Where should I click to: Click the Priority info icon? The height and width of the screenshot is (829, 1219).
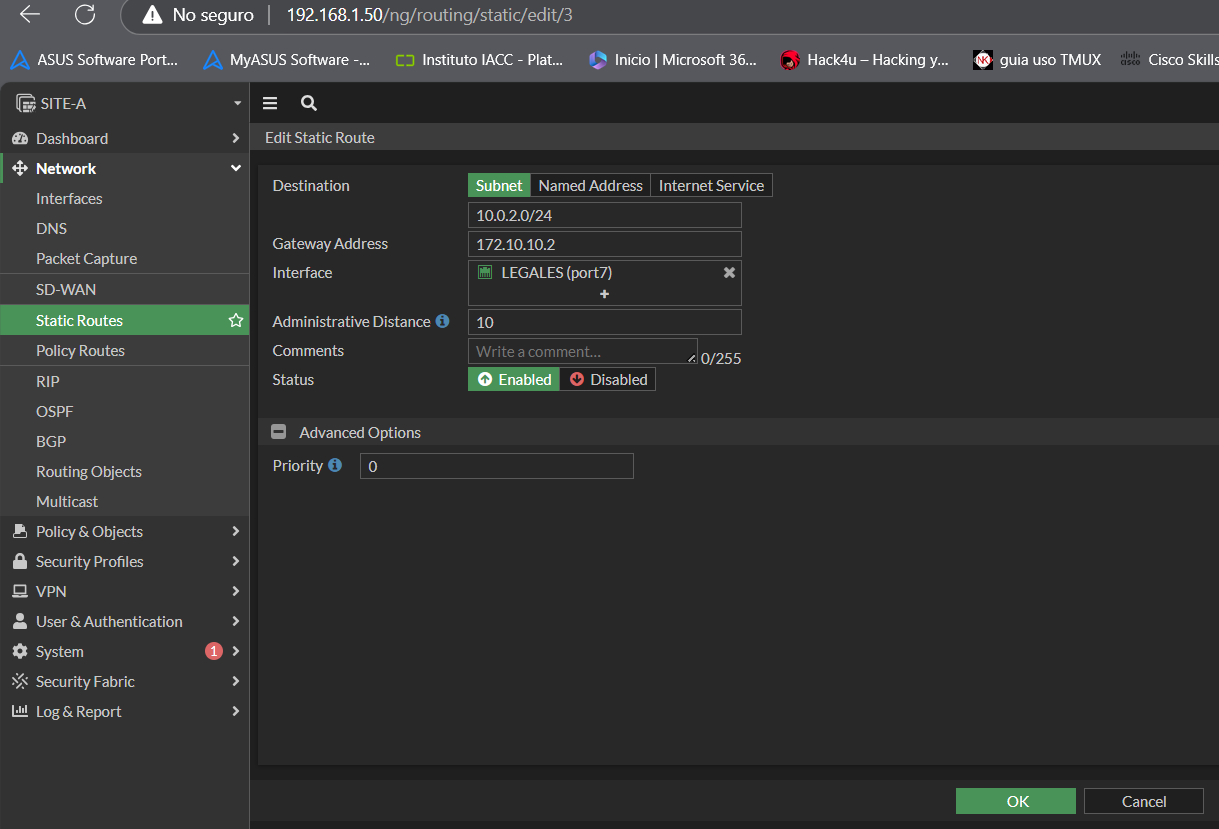point(335,465)
